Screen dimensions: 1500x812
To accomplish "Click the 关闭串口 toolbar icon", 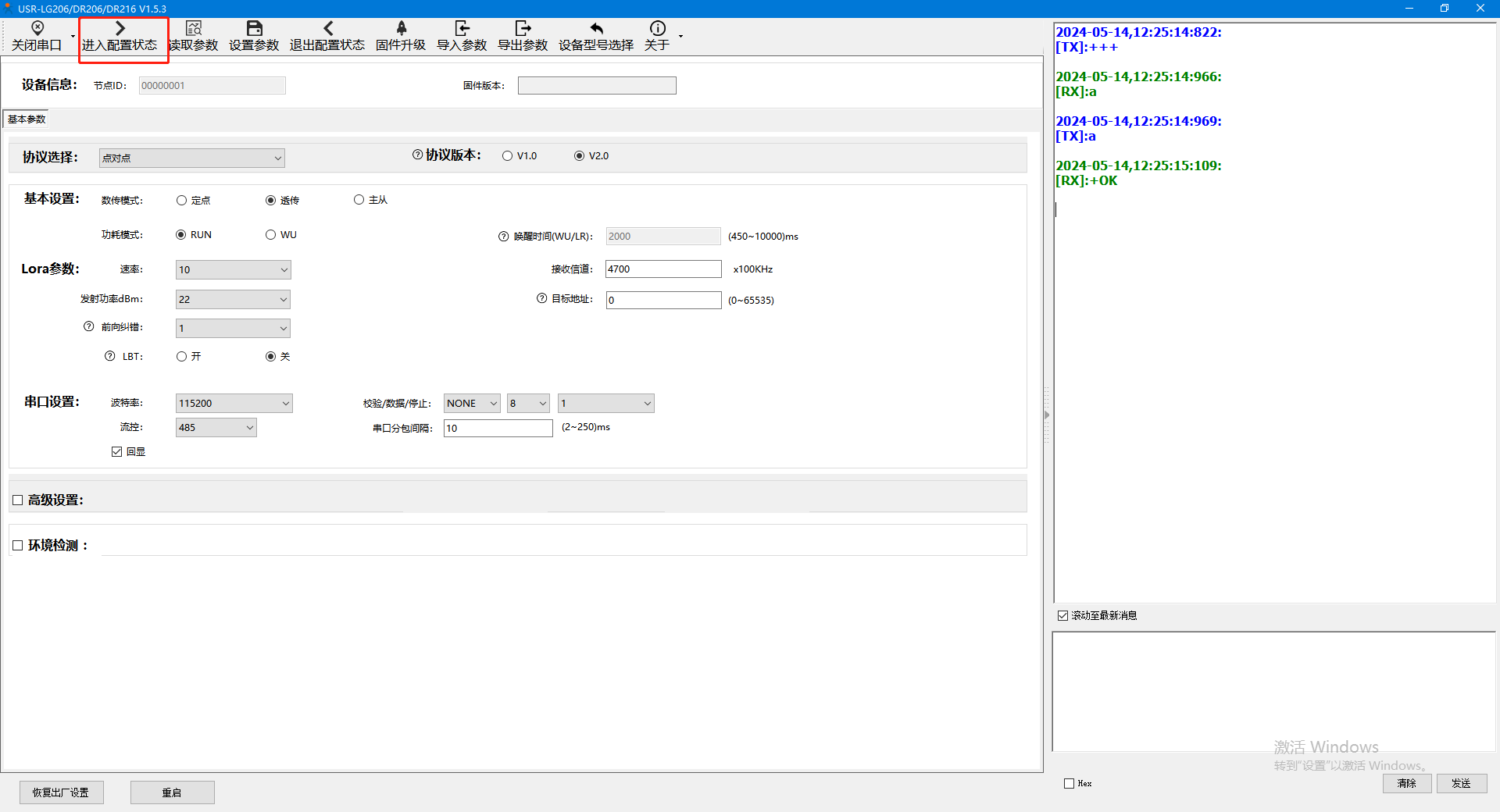I will pos(37,28).
